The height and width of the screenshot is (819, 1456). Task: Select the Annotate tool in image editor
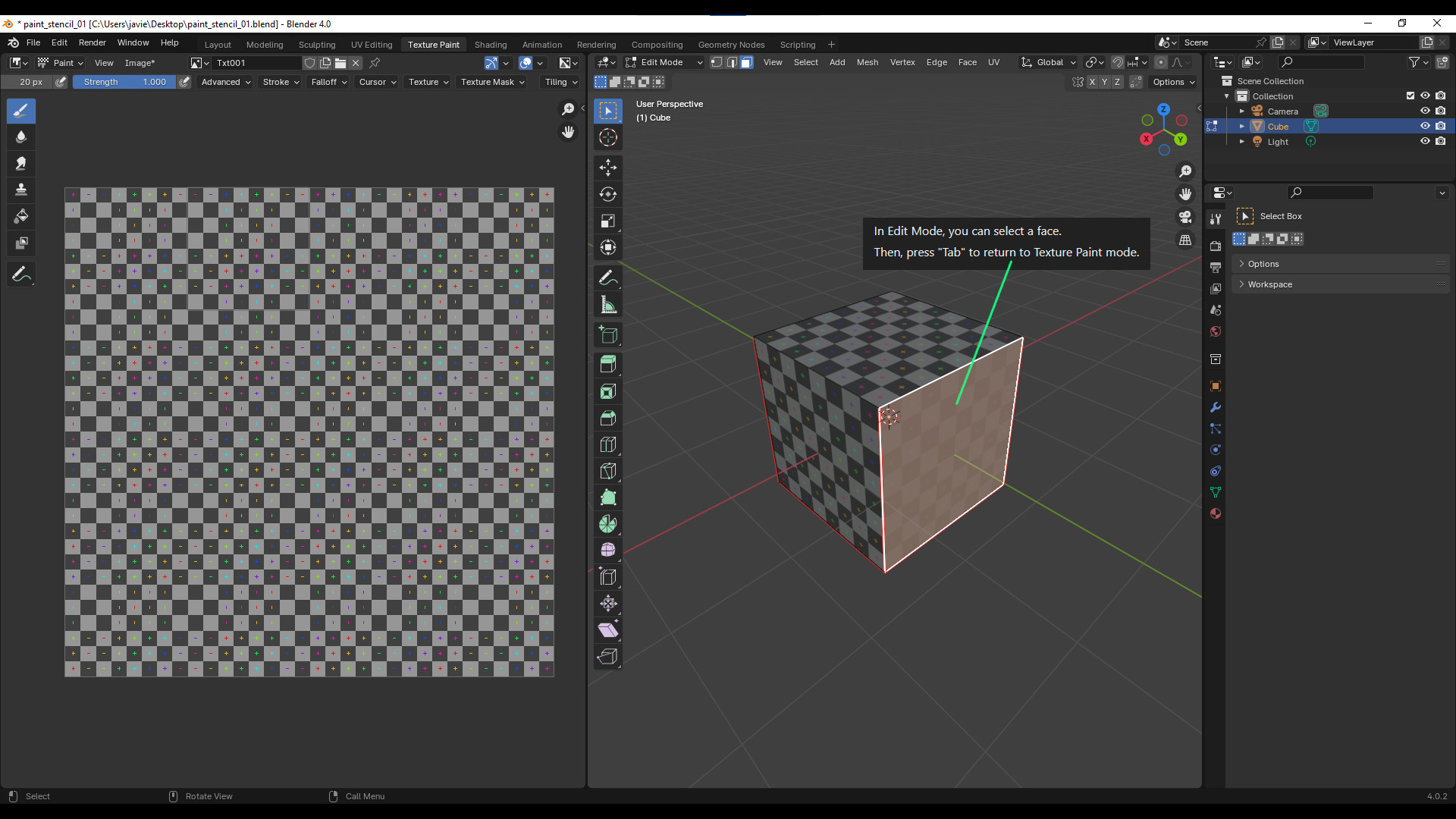pyautogui.click(x=21, y=275)
